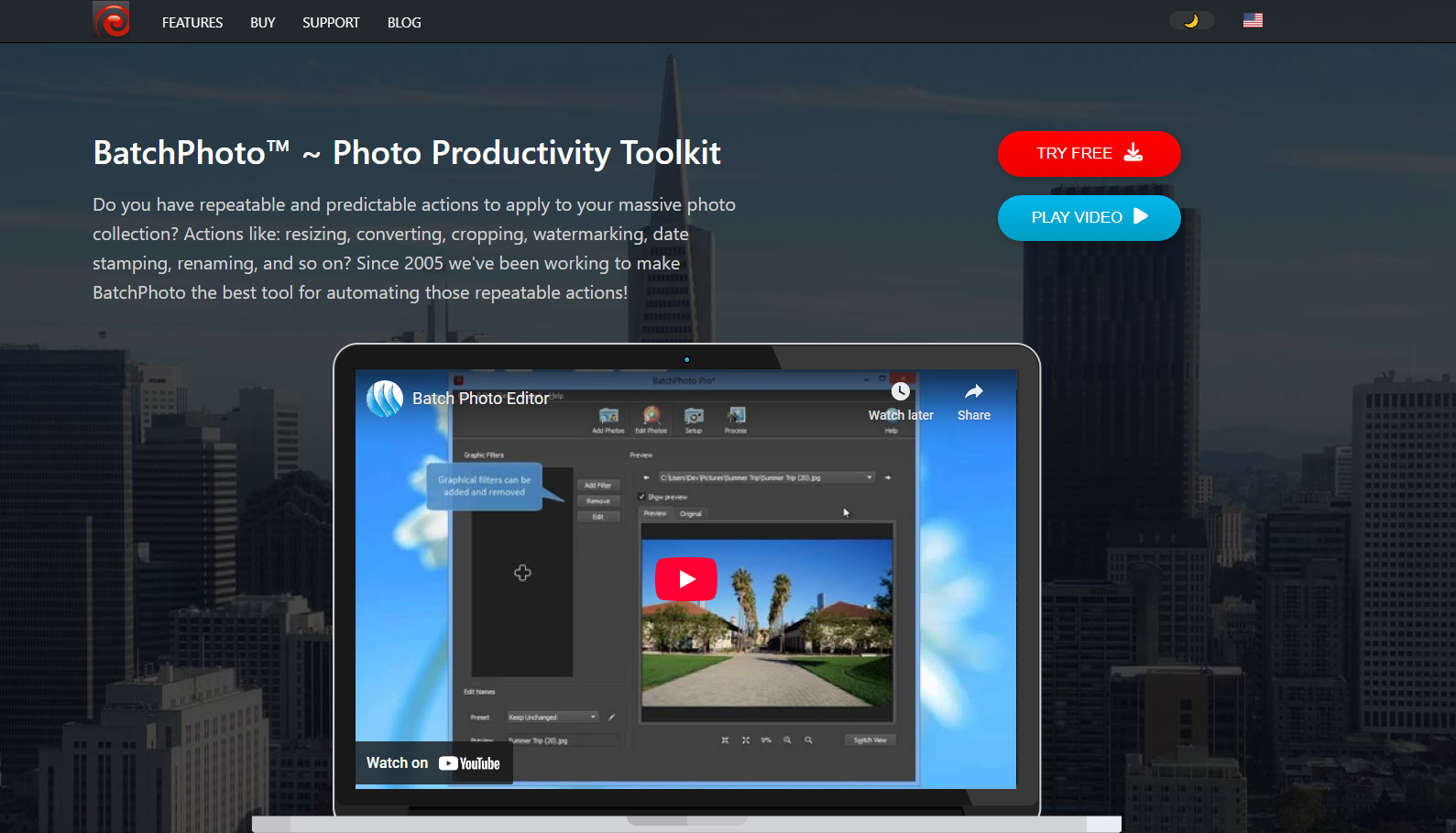Open the US flag language selector

click(x=1253, y=20)
